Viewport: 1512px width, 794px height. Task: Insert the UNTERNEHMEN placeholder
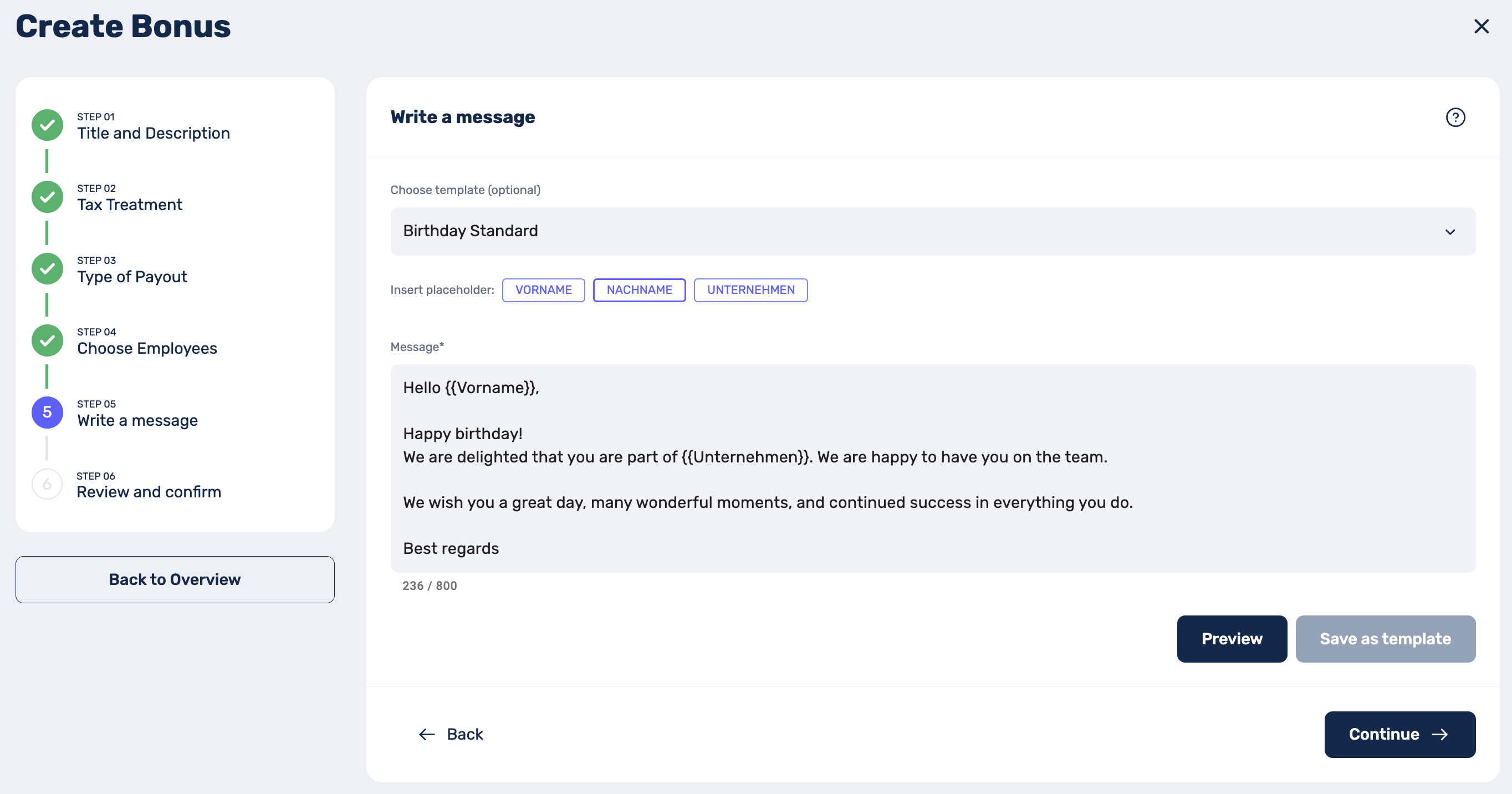(750, 290)
